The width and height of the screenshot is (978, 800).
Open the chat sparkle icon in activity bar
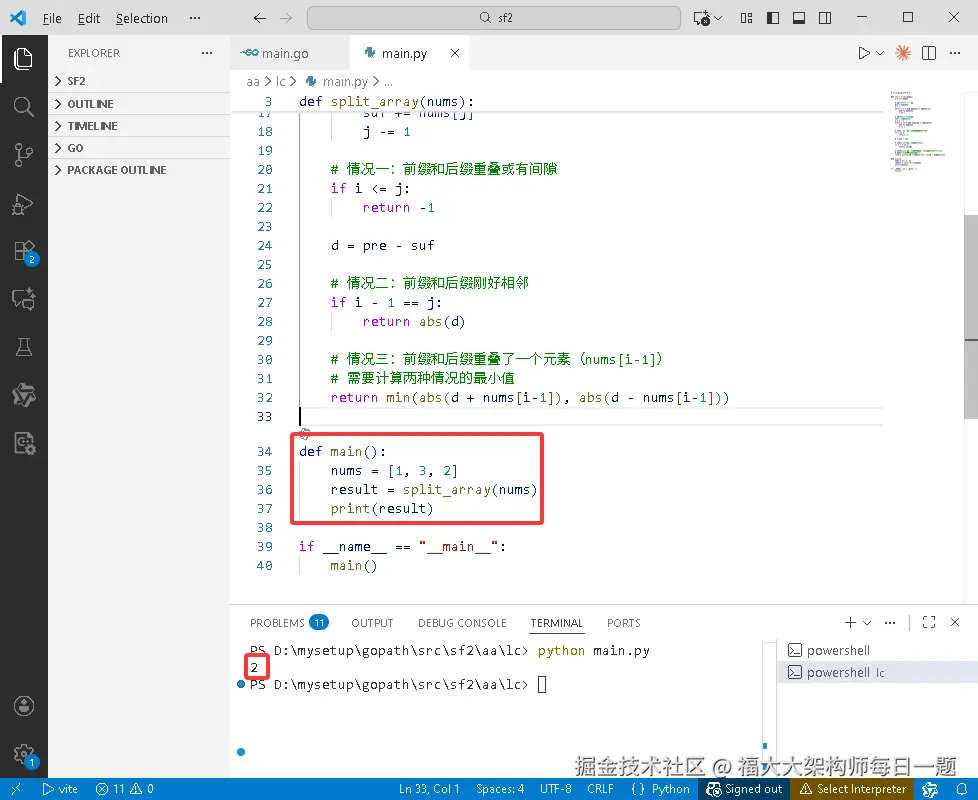click(23, 299)
